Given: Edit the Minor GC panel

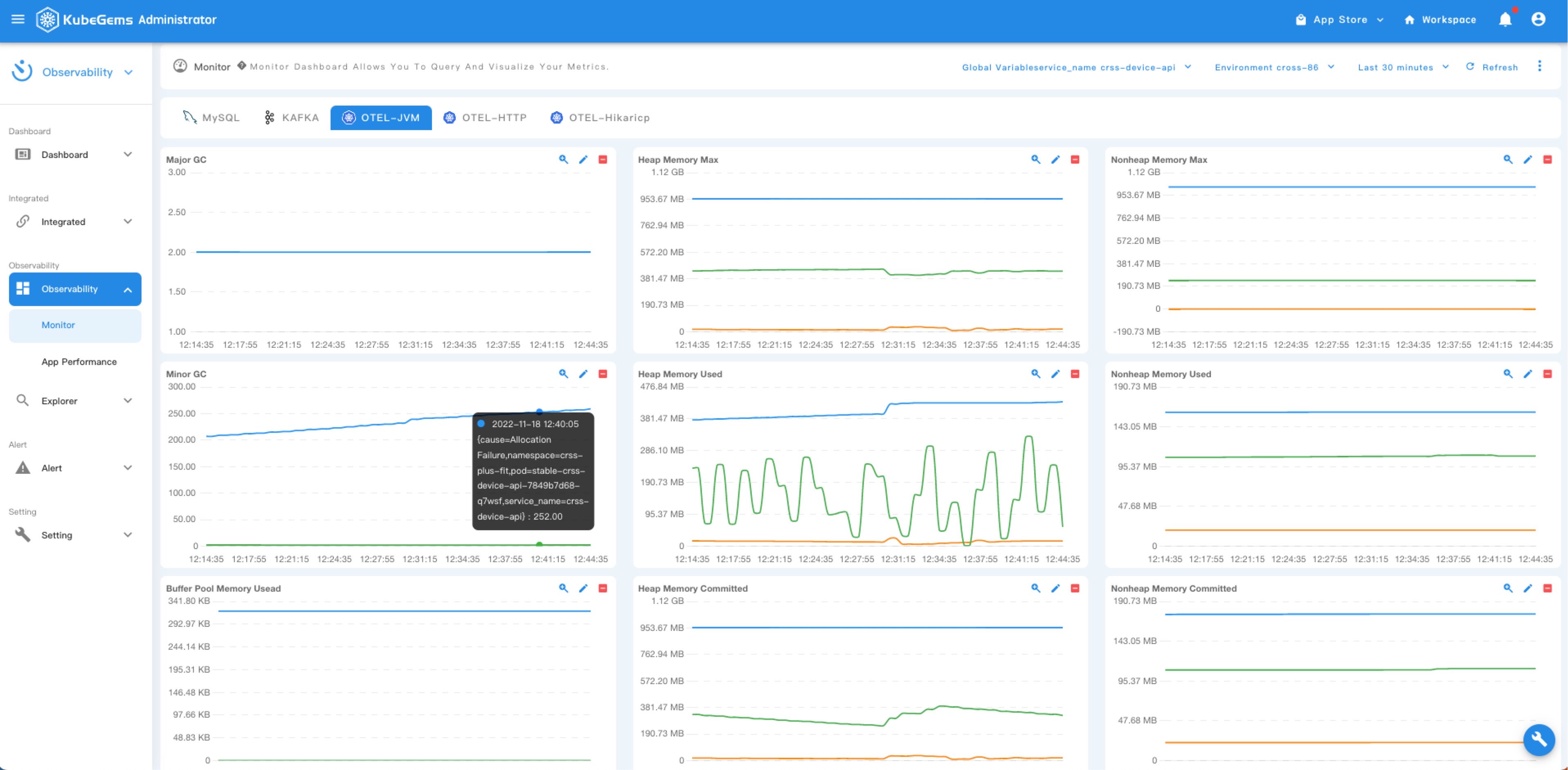Looking at the screenshot, I should point(583,374).
